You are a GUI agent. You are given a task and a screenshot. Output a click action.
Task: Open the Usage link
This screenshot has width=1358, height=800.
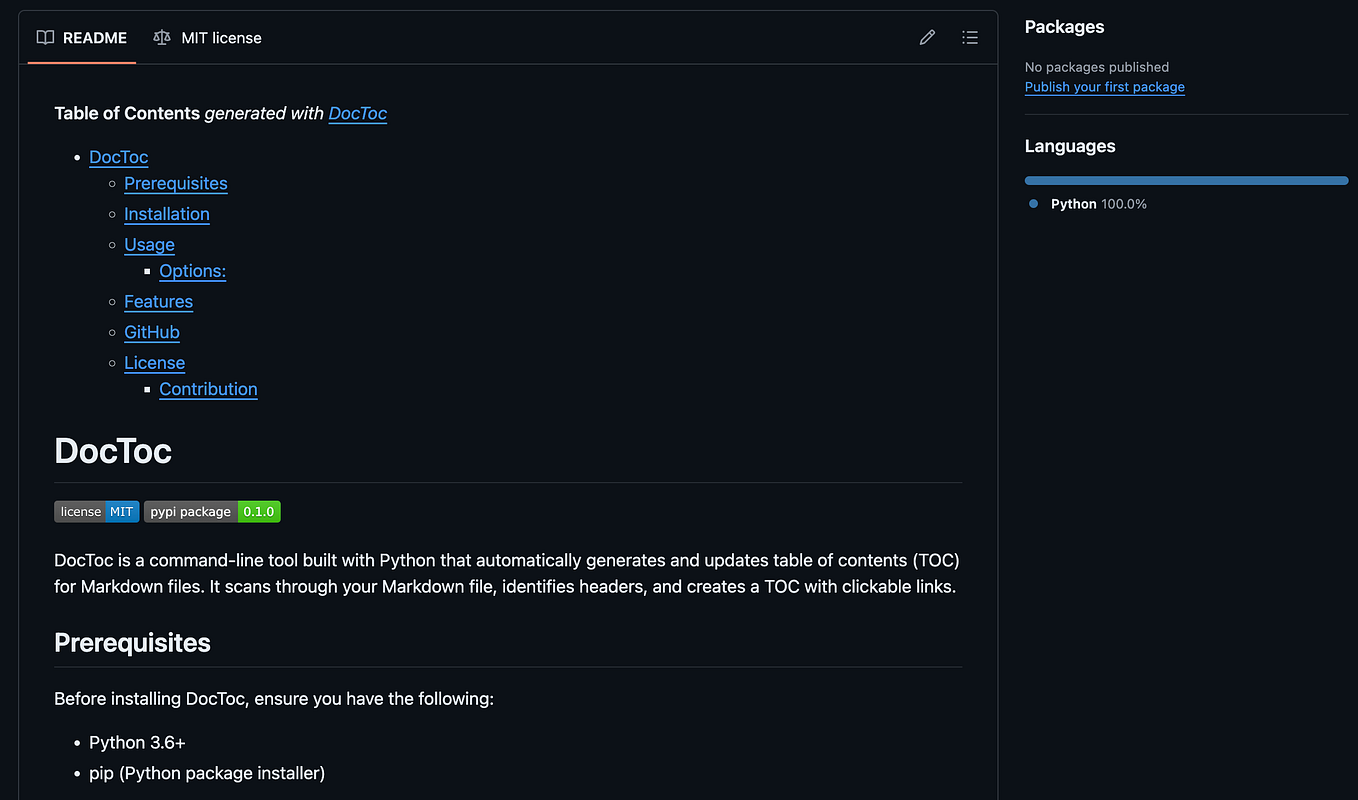coord(149,245)
